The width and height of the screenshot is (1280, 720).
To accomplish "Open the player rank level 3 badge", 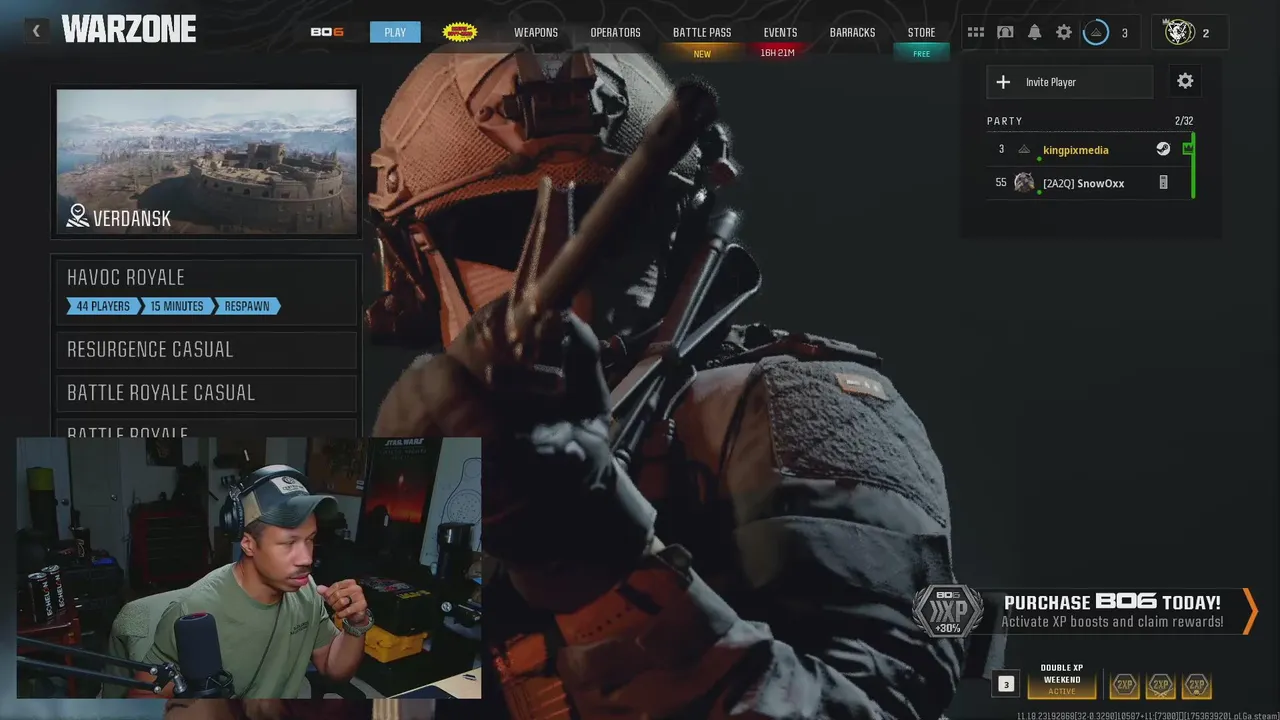I will click(1096, 32).
